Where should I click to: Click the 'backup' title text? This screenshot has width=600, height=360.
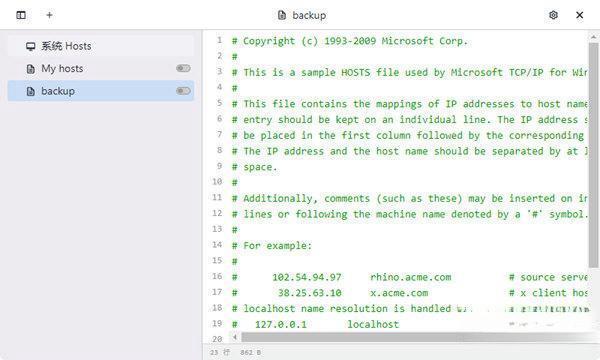click(x=309, y=15)
